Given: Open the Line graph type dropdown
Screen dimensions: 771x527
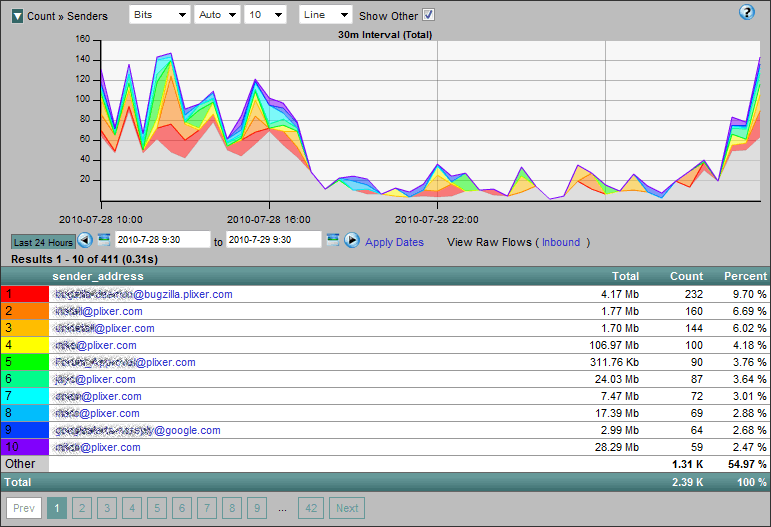Looking at the screenshot, I should pyautogui.click(x=326, y=15).
